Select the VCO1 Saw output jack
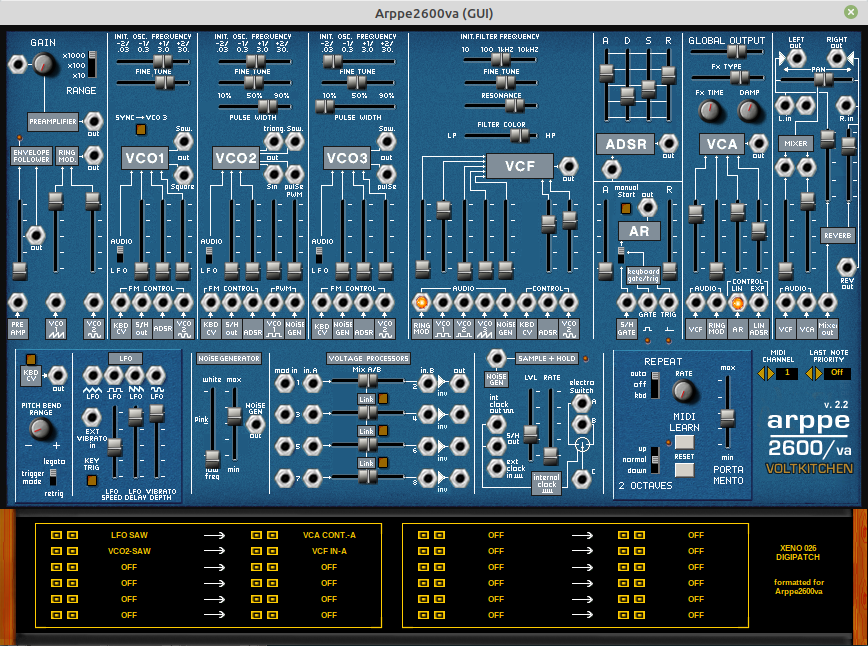The image size is (868, 646). (183, 142)
